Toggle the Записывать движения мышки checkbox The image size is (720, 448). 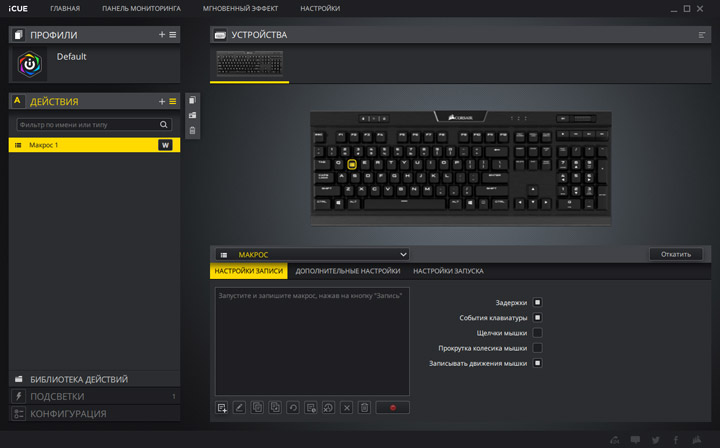(x=537, y=363)
